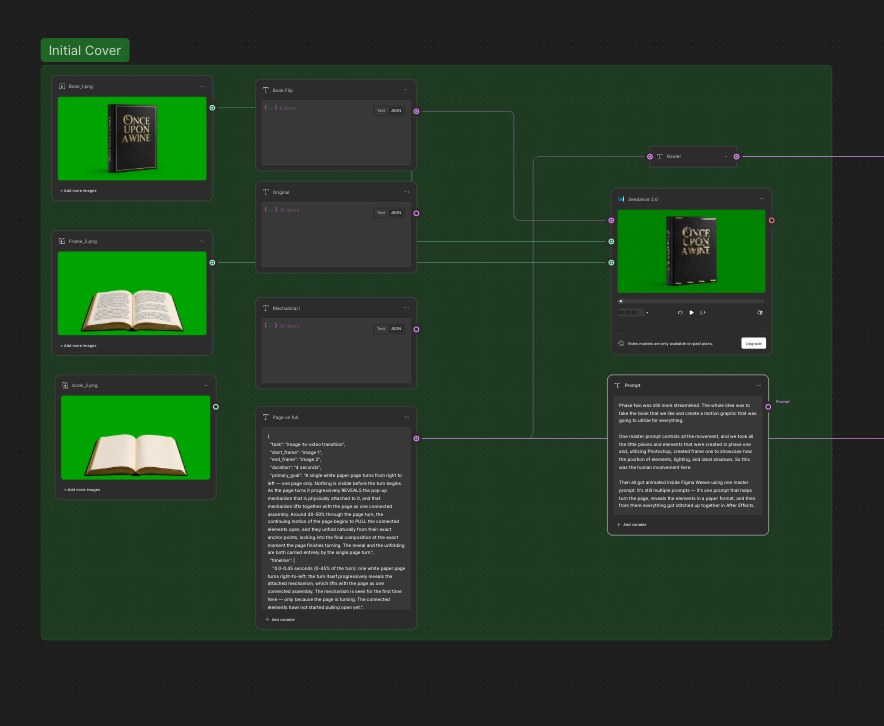
Task: Open the Book_1.png node options menu
Action: tap(202, 86)
